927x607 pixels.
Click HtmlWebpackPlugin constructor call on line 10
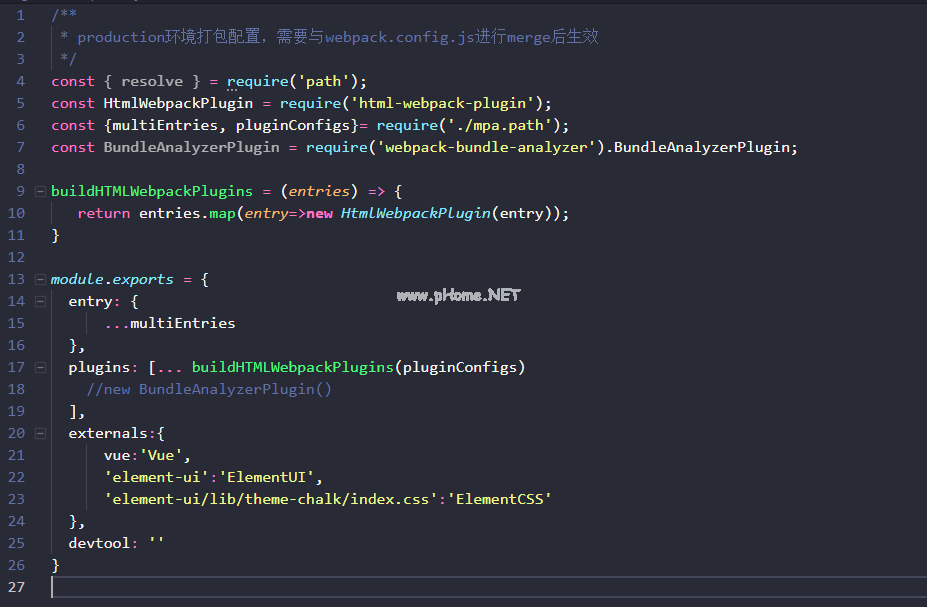[414, 213]
